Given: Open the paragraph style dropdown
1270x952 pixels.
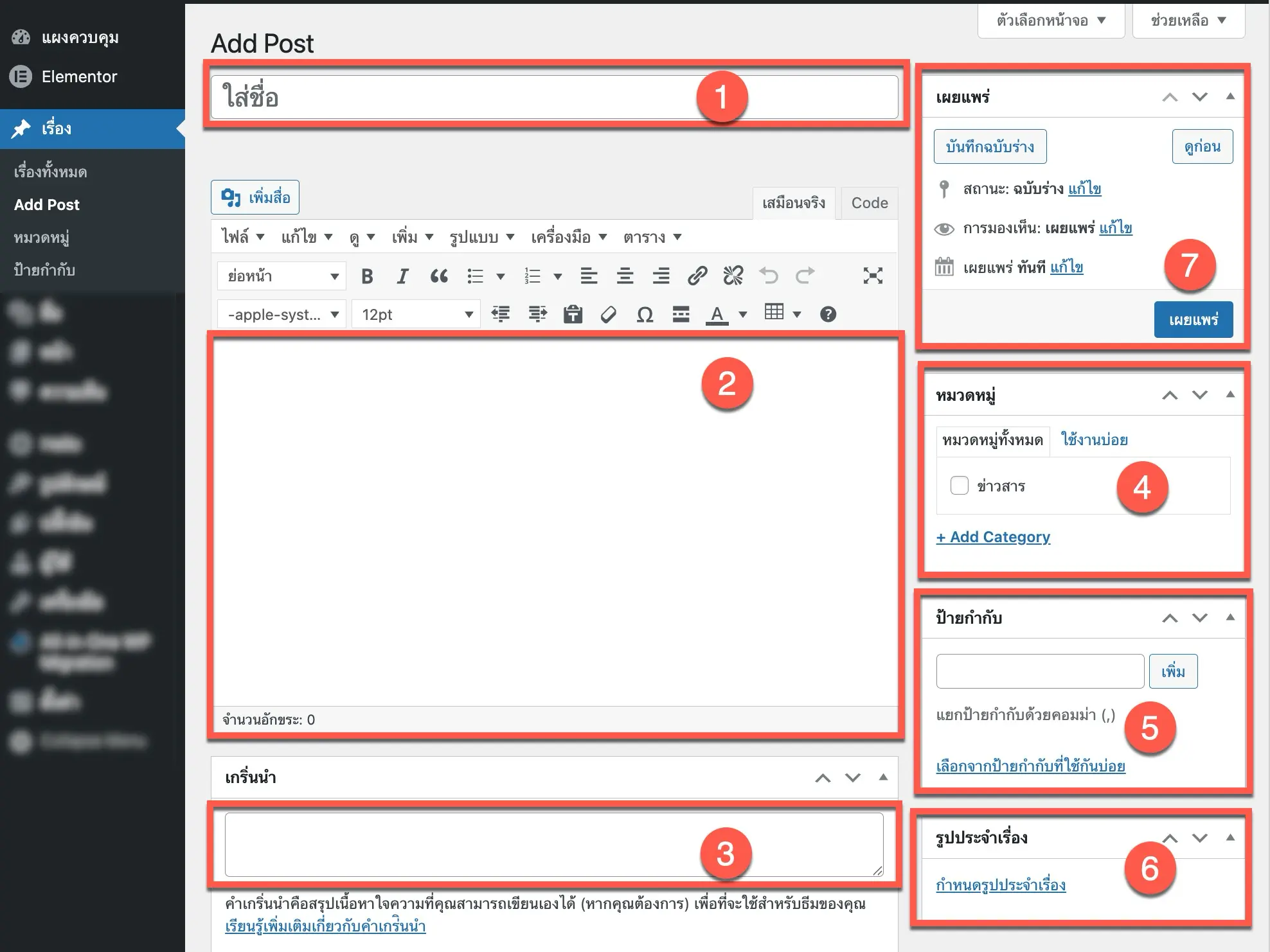Looking at the screenshot, I should [x=281, y=276].
